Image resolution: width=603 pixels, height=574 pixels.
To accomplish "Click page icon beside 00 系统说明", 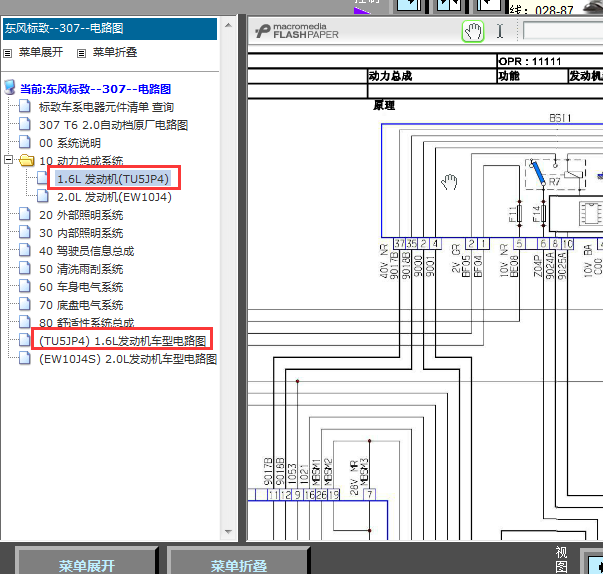I will 25,142.
